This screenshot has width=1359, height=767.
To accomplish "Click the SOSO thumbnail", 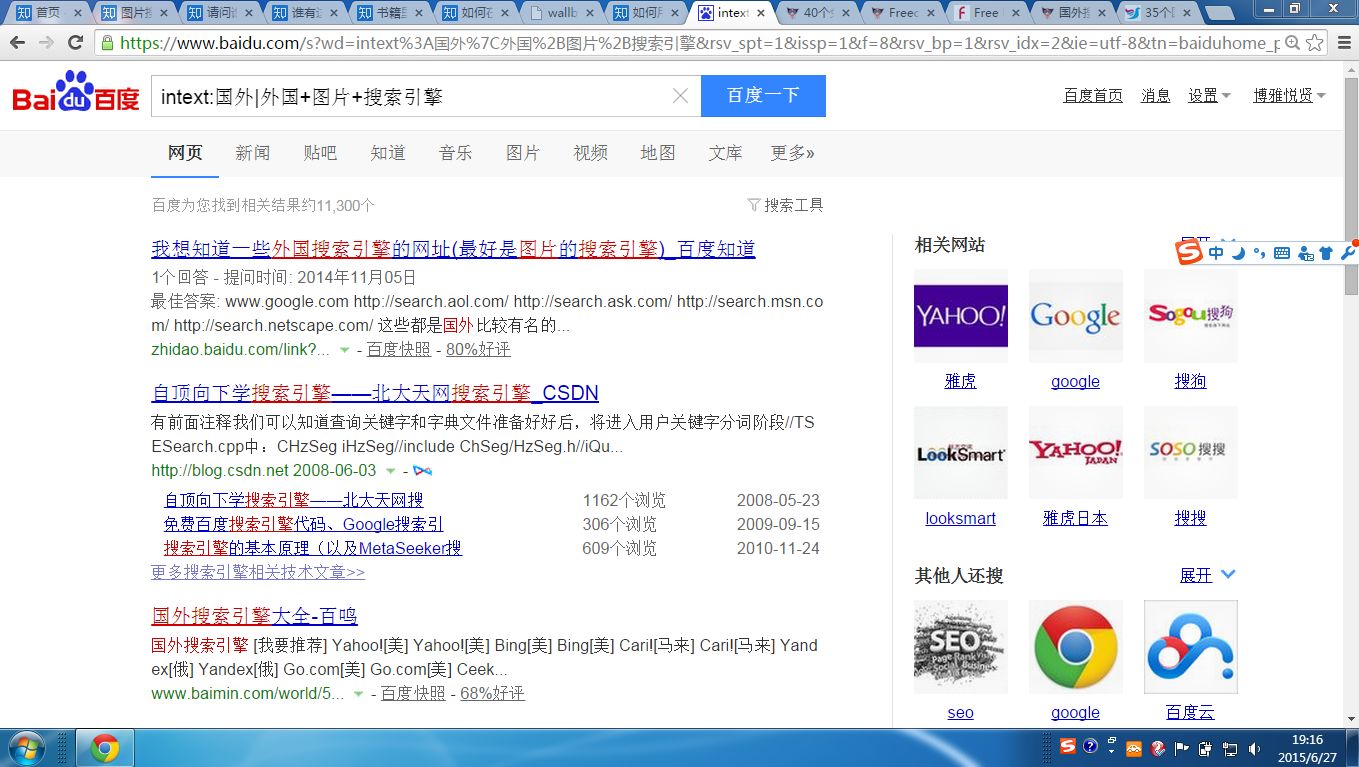I will 1190,453.
